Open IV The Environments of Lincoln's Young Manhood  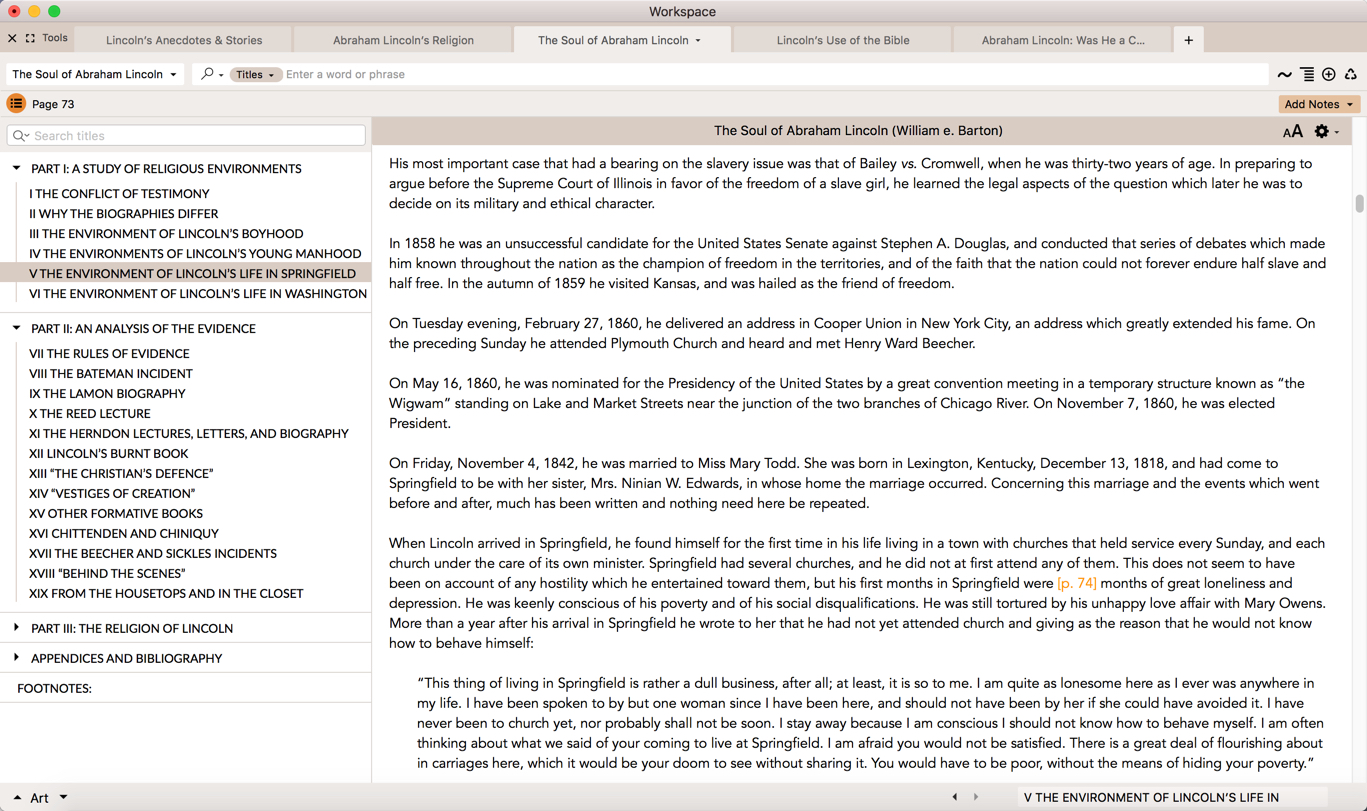[195, 254]
